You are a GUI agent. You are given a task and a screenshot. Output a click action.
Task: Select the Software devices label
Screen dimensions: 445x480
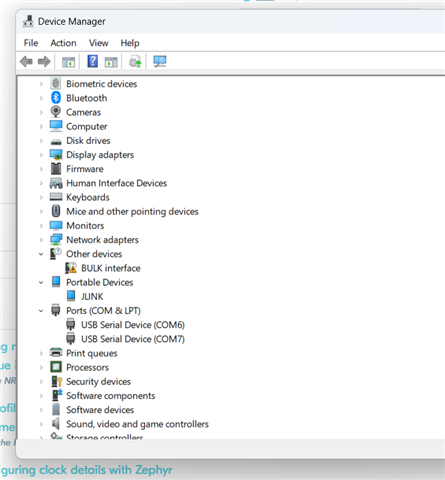[100, 410]
